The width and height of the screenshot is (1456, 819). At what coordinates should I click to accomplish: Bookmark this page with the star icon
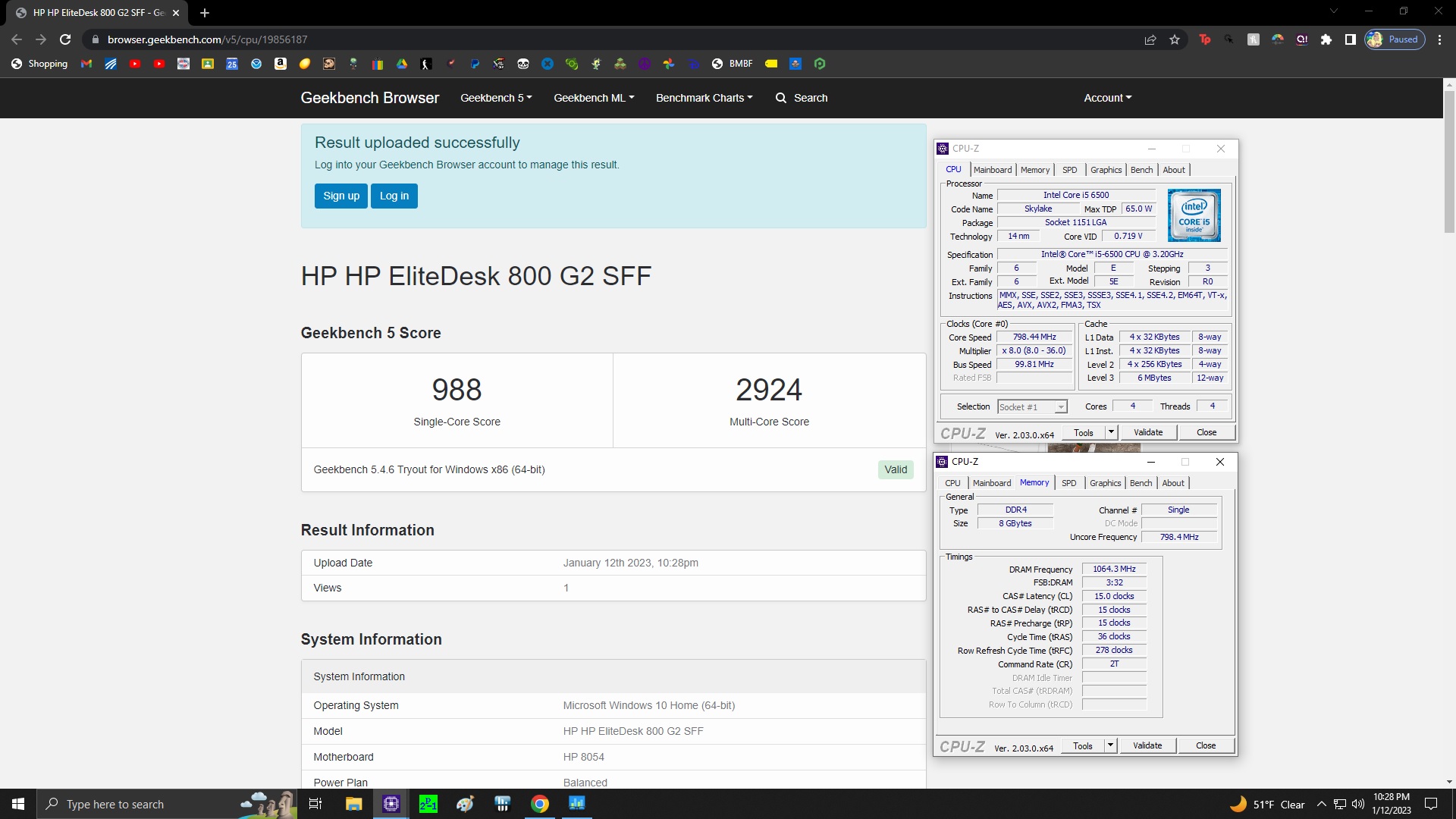point(1175,39)
